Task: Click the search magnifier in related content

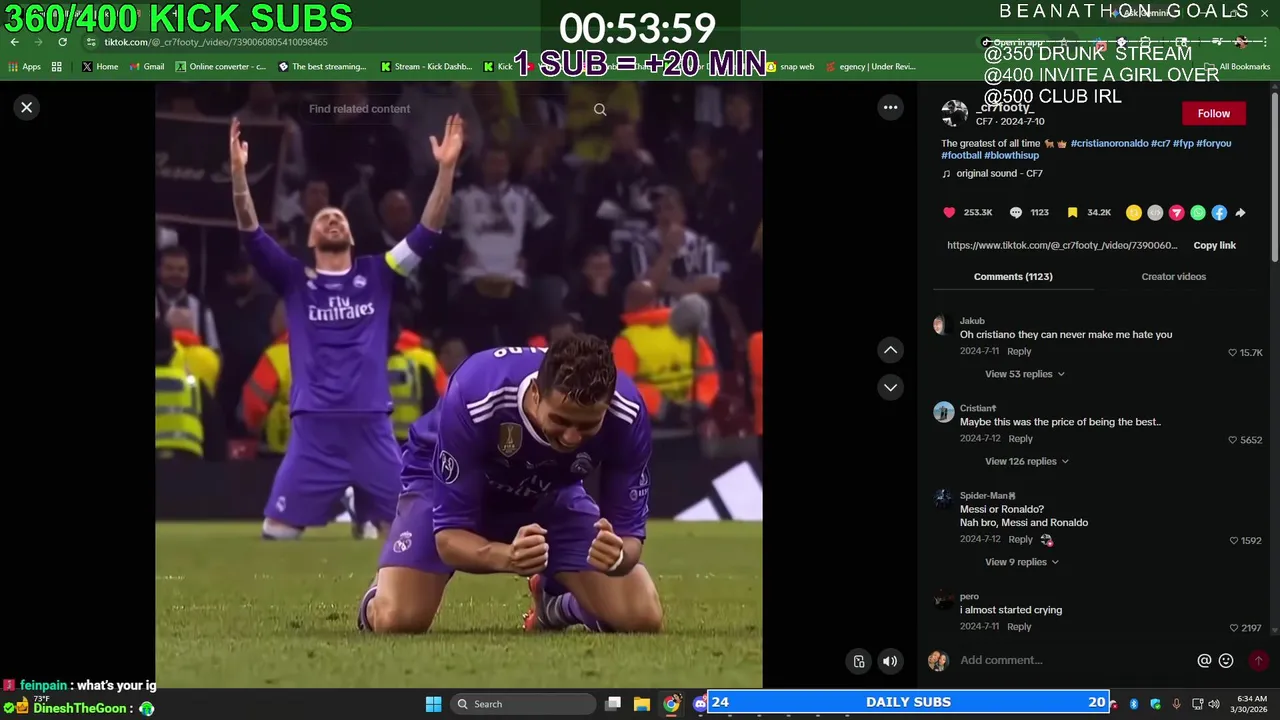Action: (600, 109)
